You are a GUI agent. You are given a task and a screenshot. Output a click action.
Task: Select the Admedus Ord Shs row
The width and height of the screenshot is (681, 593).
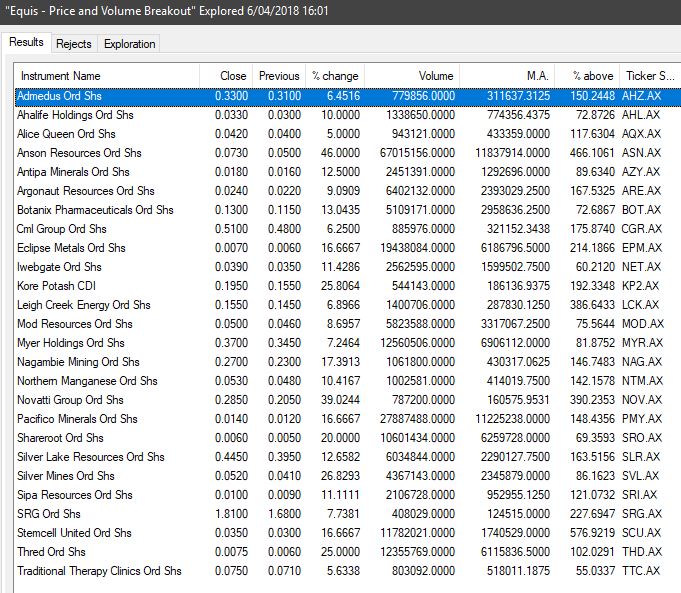tap(348, 96)
